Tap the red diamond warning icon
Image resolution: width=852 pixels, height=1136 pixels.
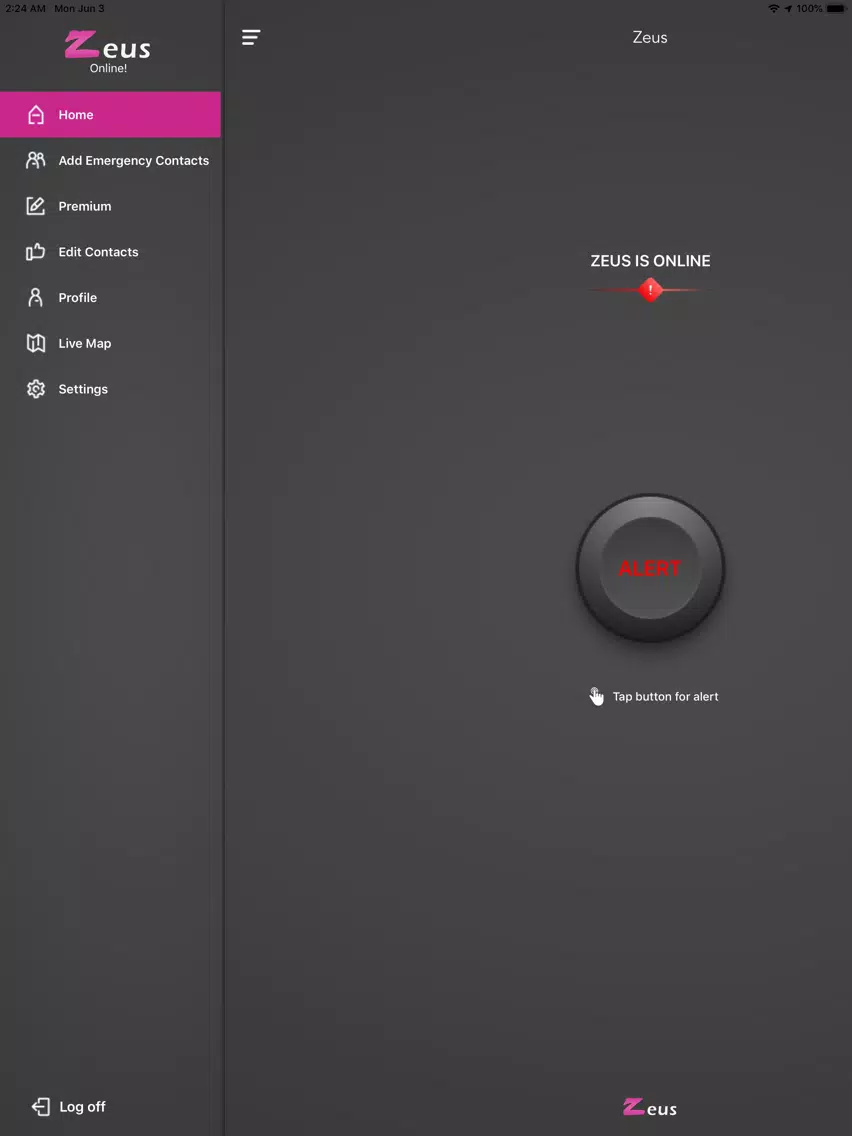[650, 290]
